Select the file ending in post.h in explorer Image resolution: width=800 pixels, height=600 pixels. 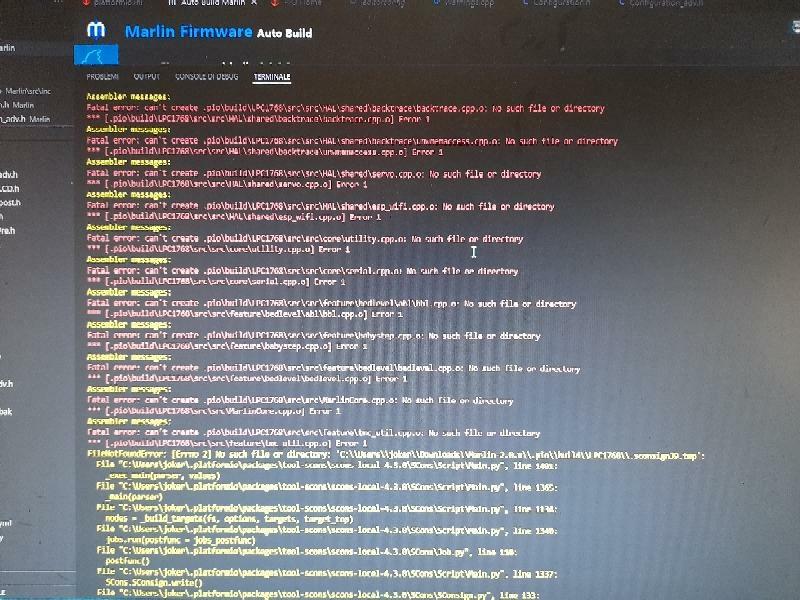coord(10,203)
